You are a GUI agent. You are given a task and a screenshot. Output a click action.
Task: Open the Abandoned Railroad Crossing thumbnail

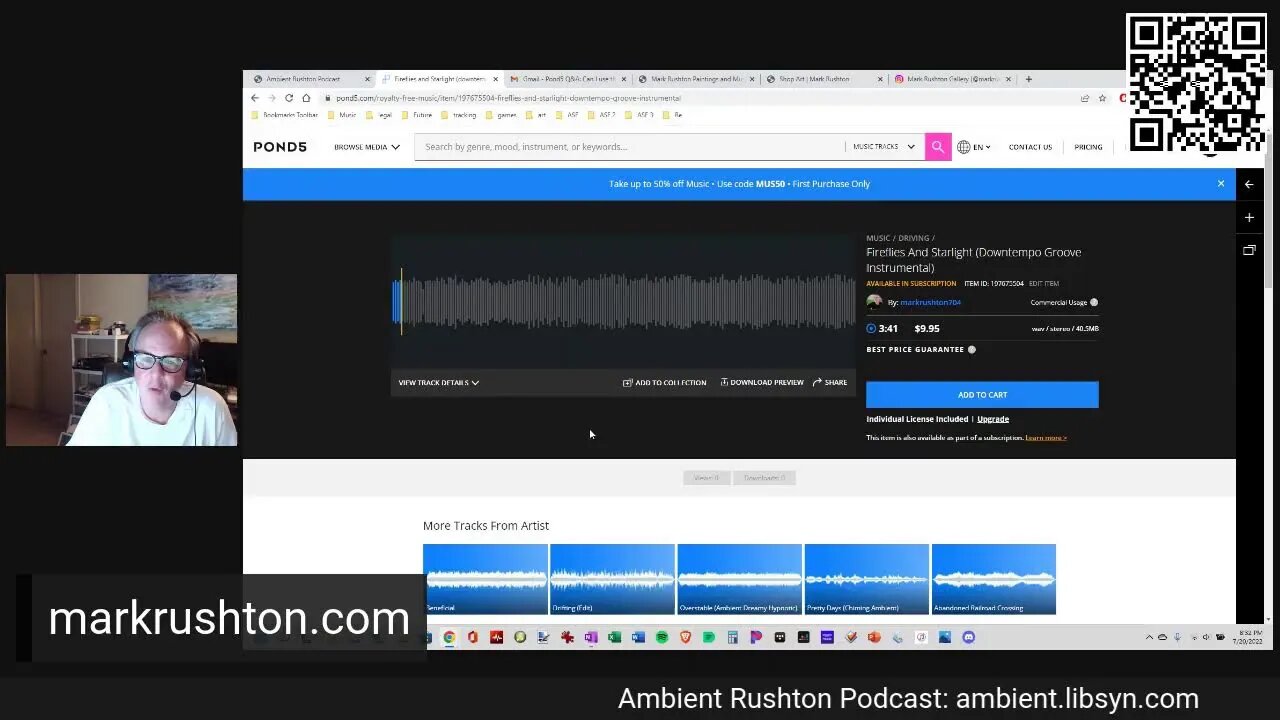click(x=993, y=579)
